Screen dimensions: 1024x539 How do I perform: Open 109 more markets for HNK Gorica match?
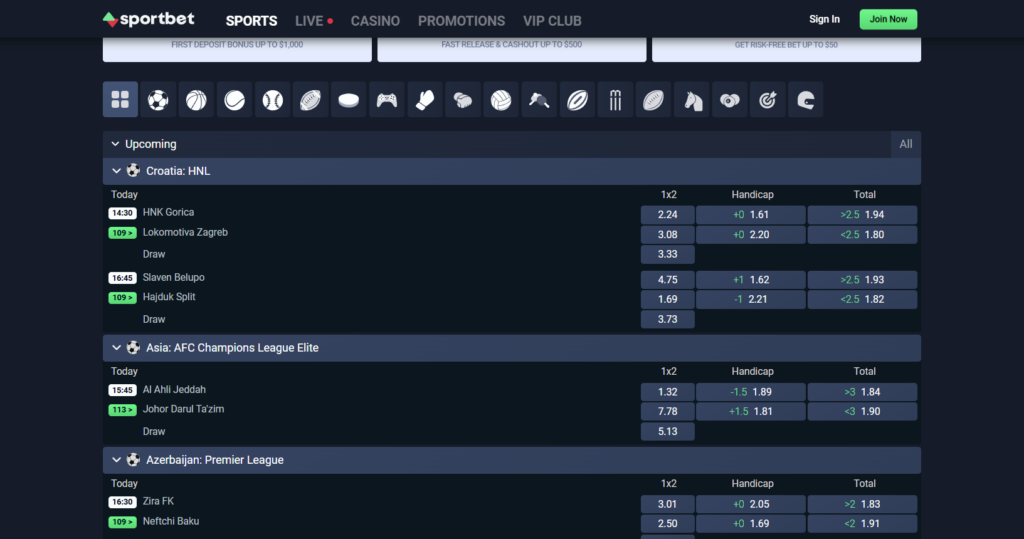point(122,233)
